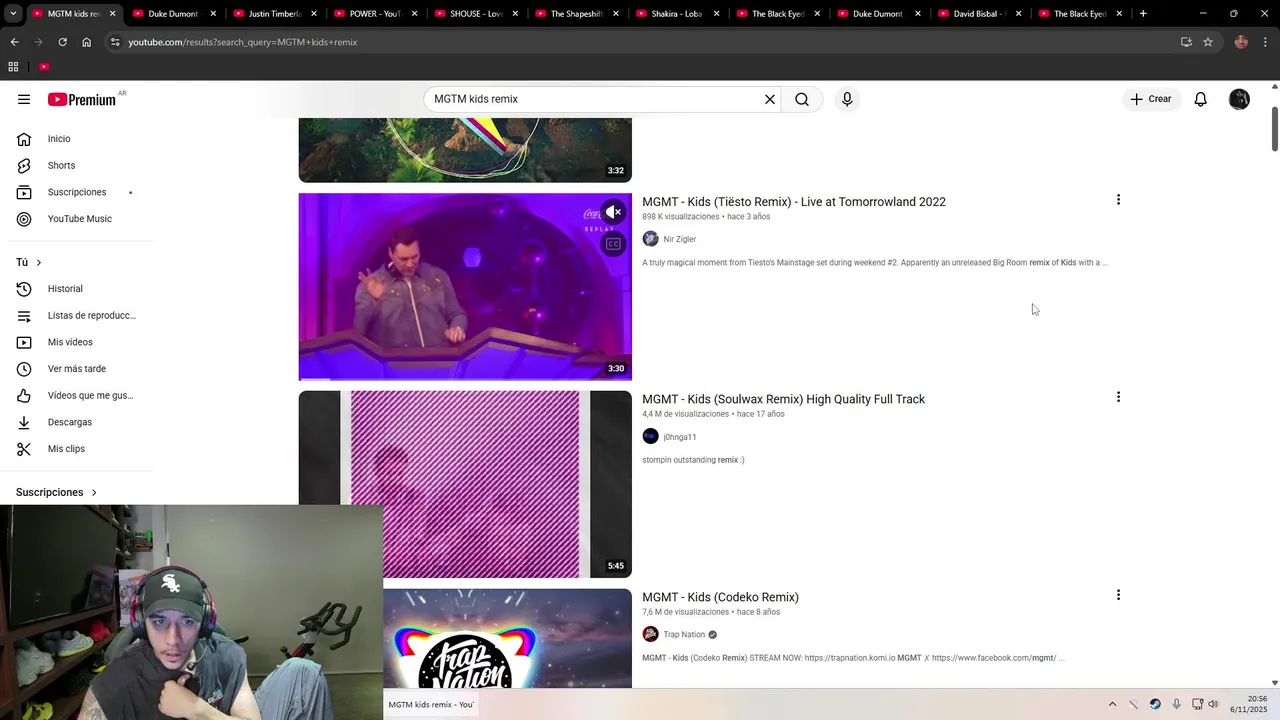Expand the Tú section chevron

39,262
